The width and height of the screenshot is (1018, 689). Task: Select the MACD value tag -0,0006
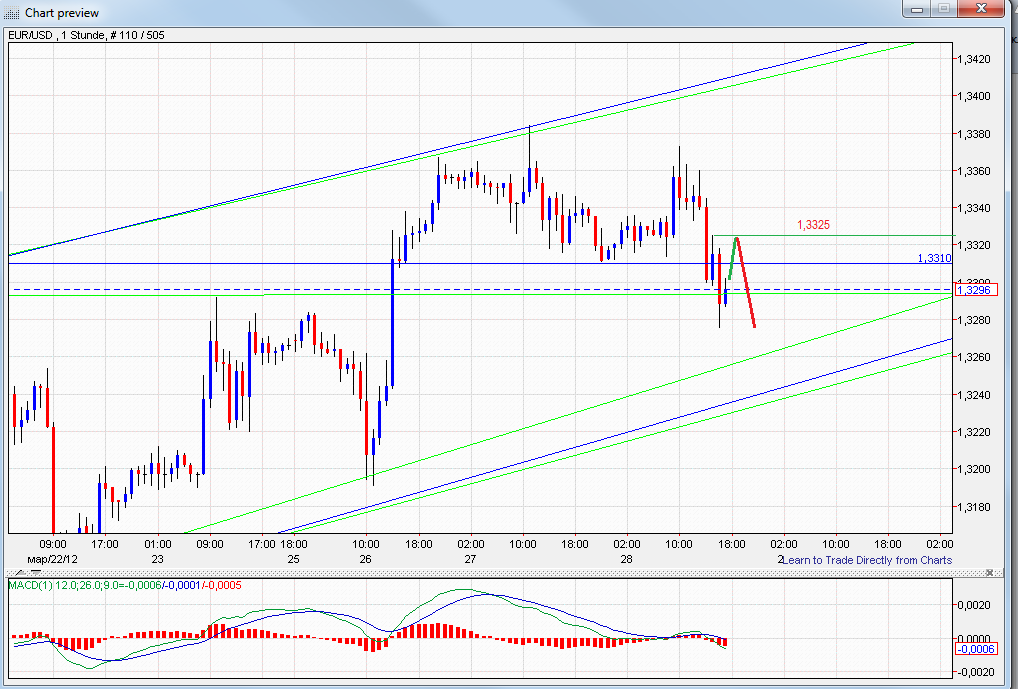coord(975,649)
